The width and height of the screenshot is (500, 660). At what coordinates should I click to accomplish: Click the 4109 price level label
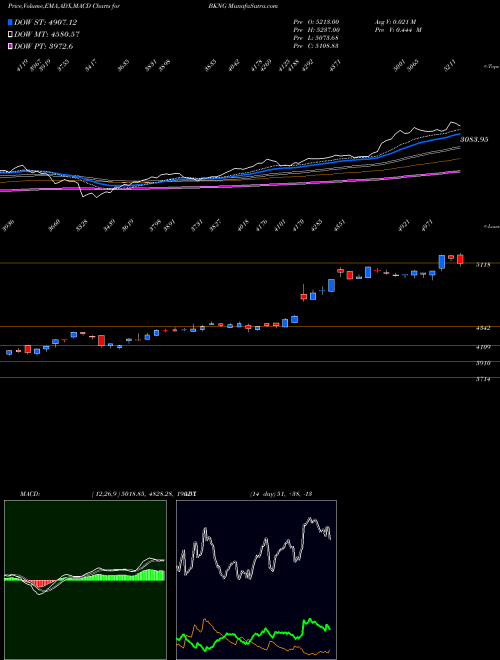[483, 347]
